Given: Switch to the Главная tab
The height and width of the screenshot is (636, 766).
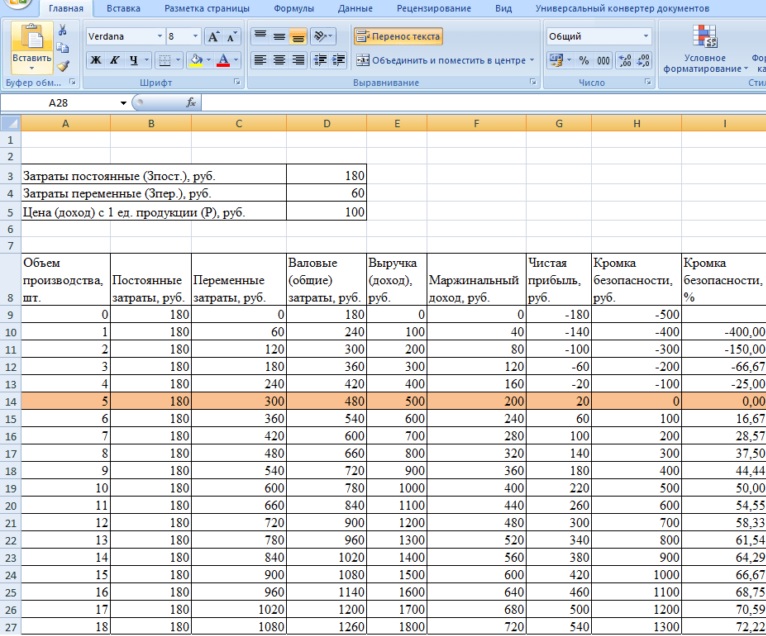Looking at the screenshot, I should 65,8.
